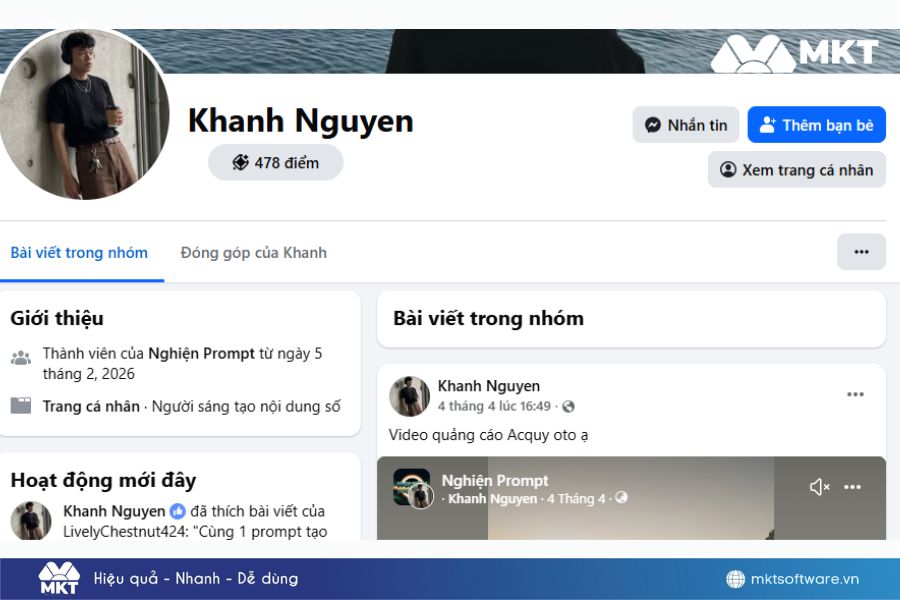Viewport: 900px width, 600px height.
Task: Click the add-friend icon in Thêm bạn bè
Action: pos(768,125)
